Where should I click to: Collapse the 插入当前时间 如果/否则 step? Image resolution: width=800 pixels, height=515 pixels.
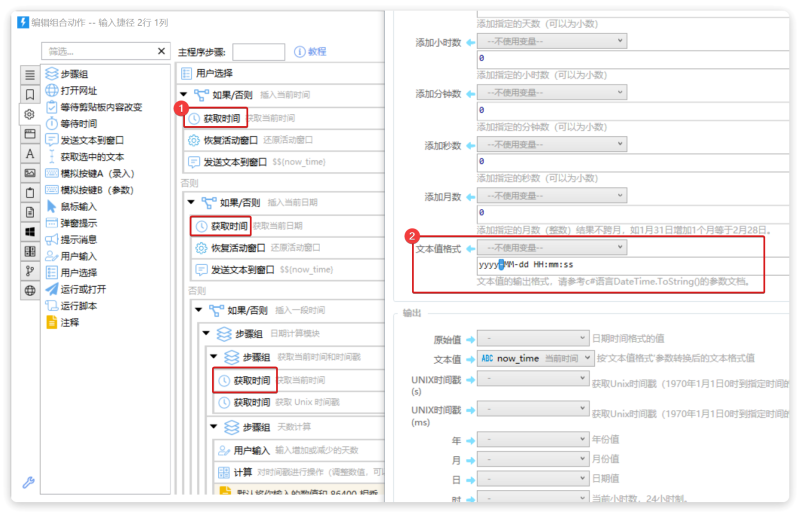click(x=184, y=94)
